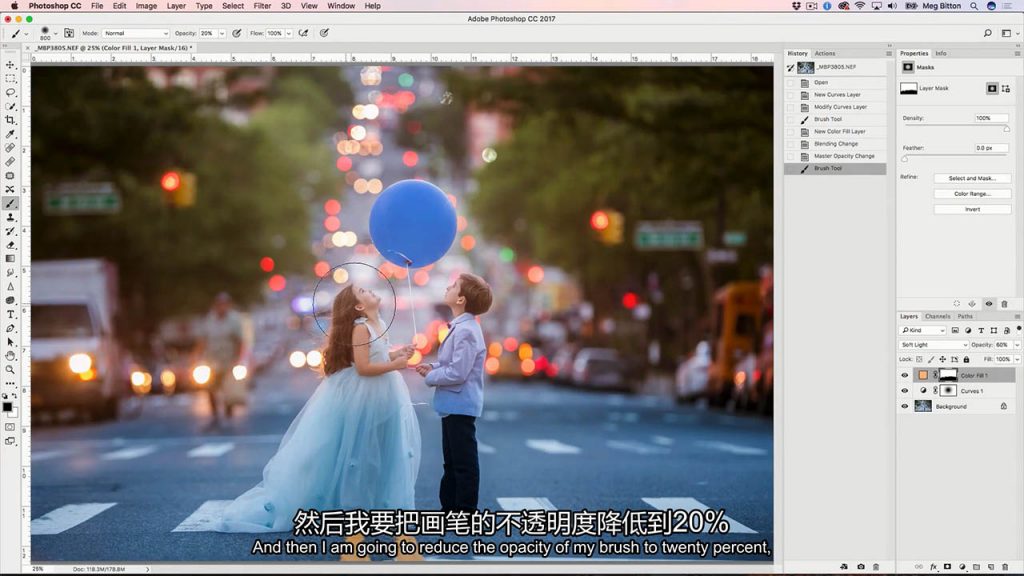The image size is (1024, 576).
Task: Click the Density slider handle
Action: click(1007, 128)
